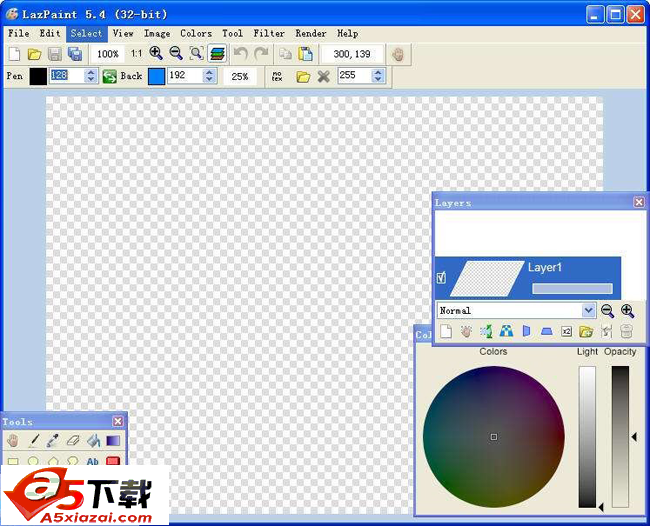Click the spinner arrows beside the 255 field

pyautogui.click(x=378, y=76)
